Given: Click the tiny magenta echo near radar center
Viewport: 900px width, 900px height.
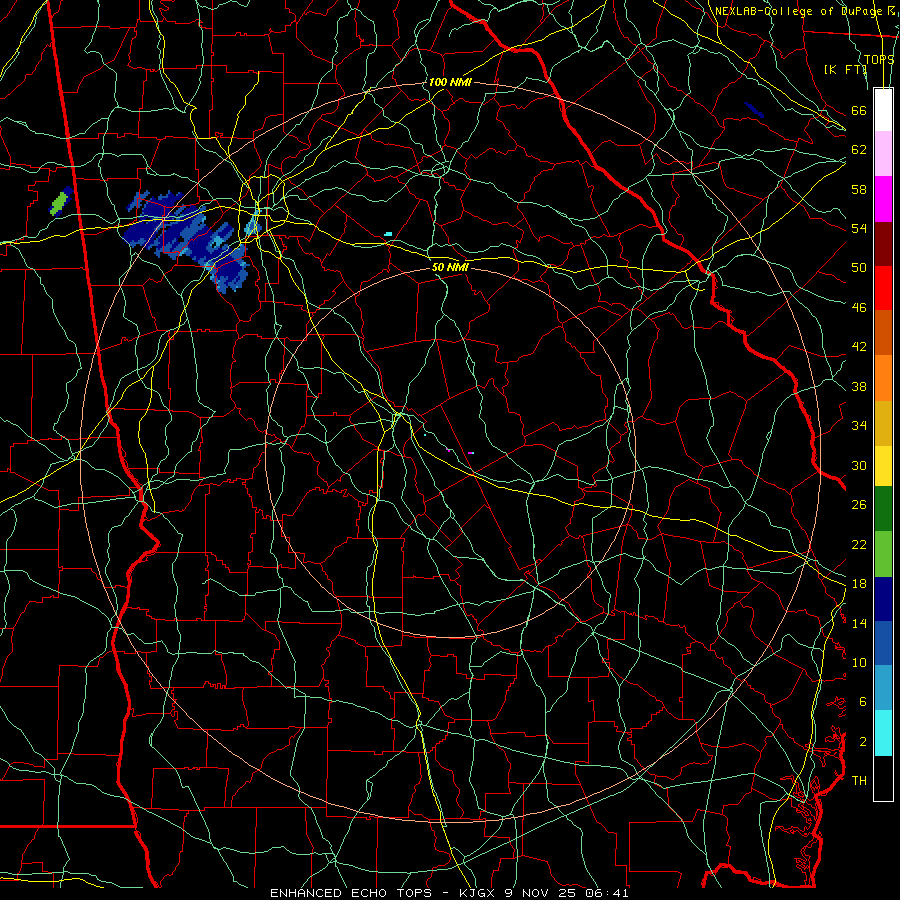Looking at the screenshot, I should [x=471, y=453].
